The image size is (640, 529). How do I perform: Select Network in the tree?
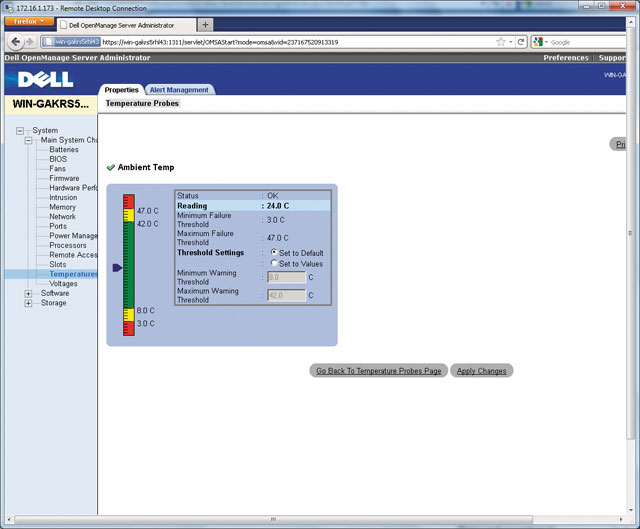(62, 217)
